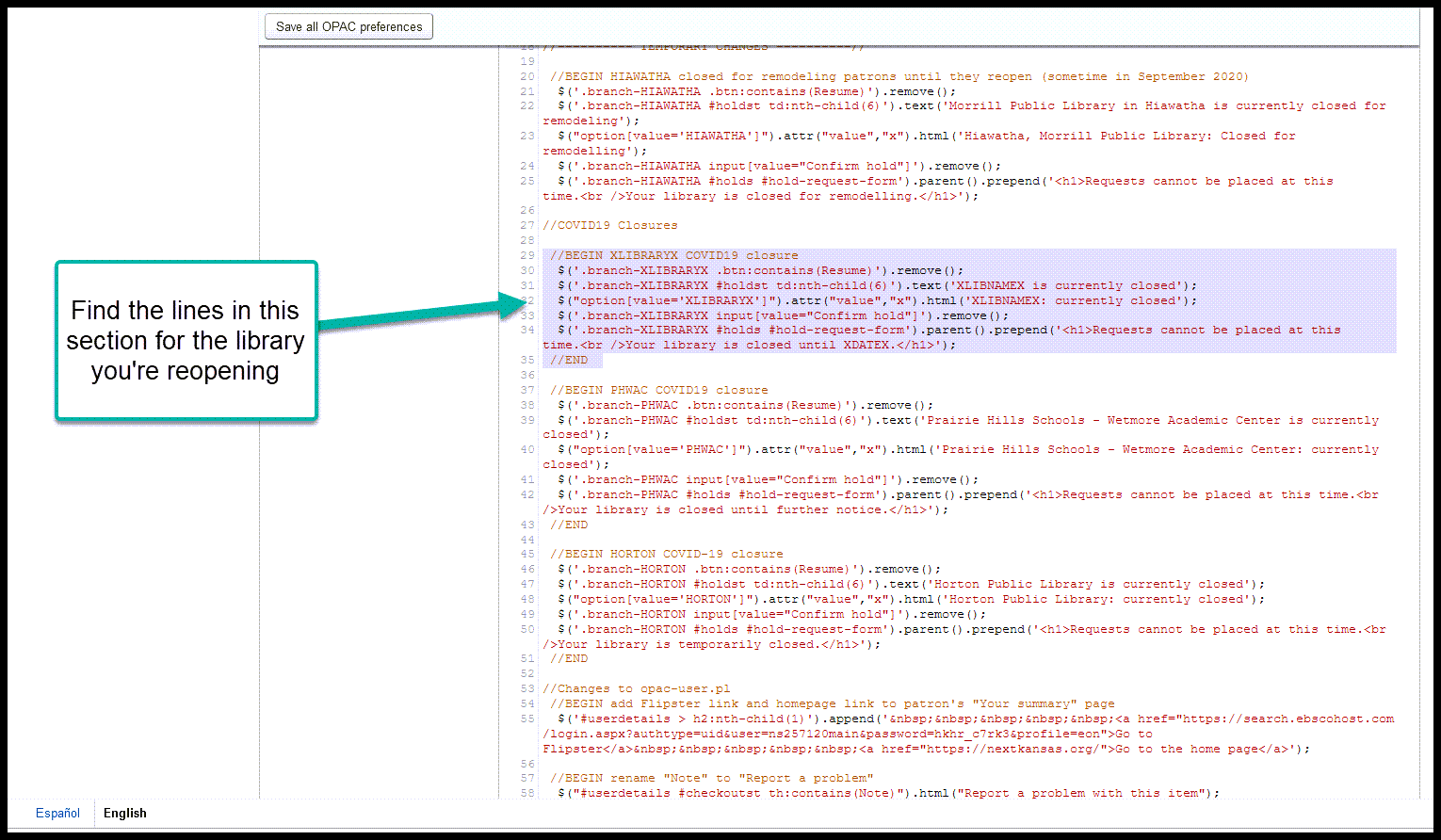Viewport: 1441px width, 840px height.
Task: Click the '//BEGIN add Flipster link' comment line
Action: (832, 703)
